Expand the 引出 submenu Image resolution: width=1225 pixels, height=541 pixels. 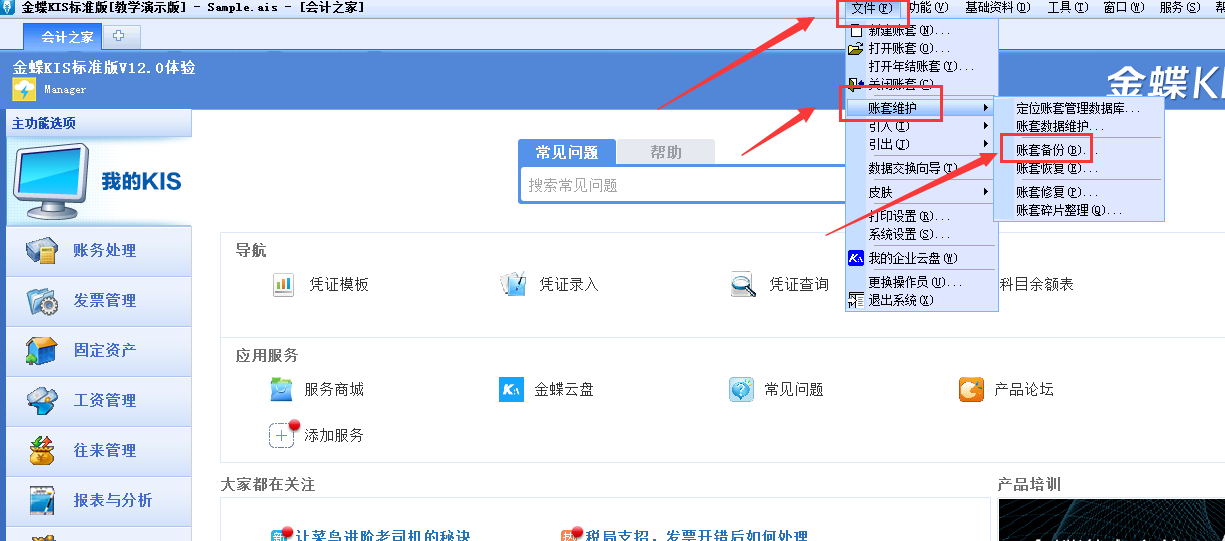tap(921, 144)
